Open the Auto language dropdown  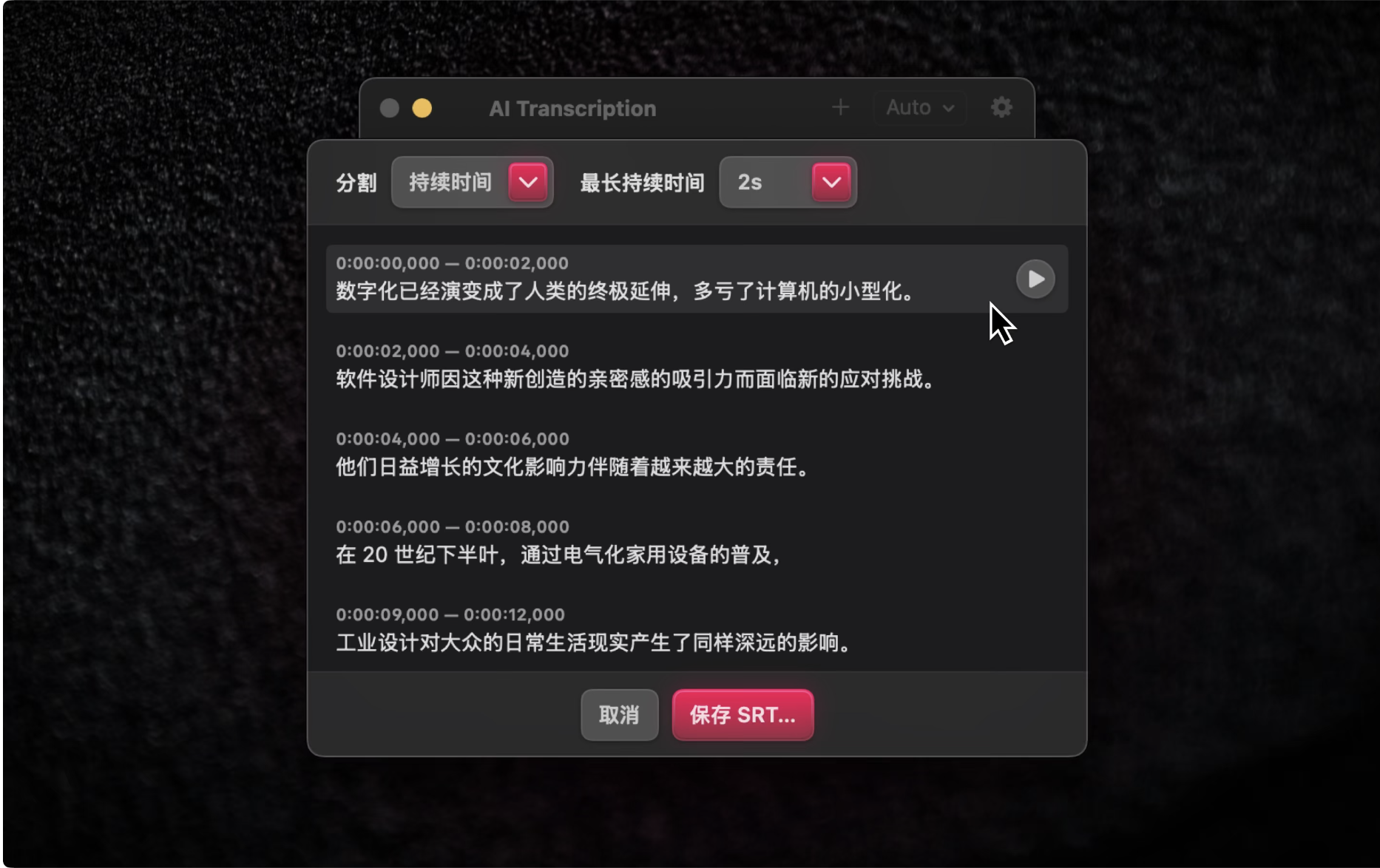coord(920,108)
